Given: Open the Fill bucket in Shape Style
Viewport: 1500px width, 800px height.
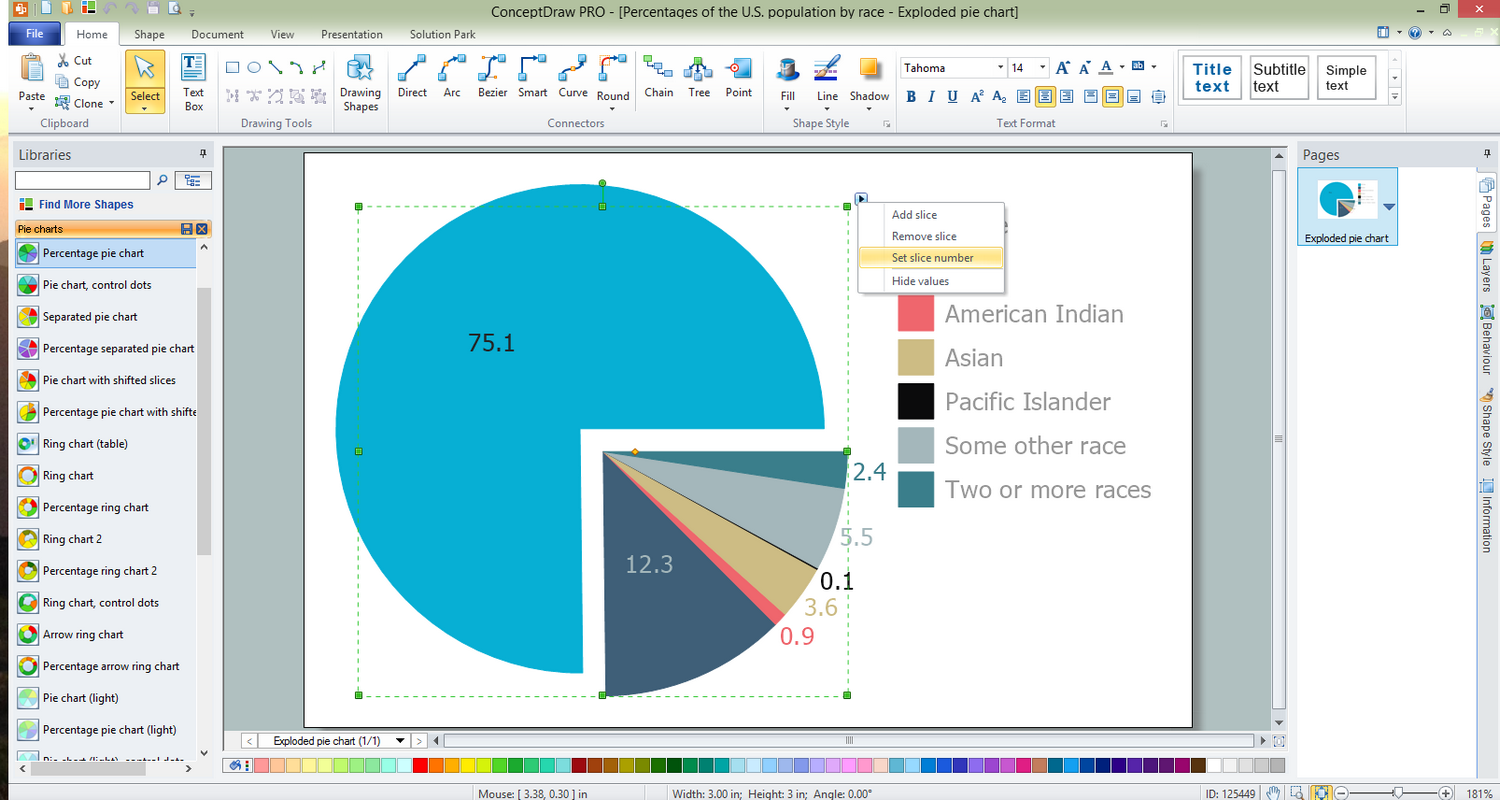Looking at the screenshot, I should click(786, 72).
